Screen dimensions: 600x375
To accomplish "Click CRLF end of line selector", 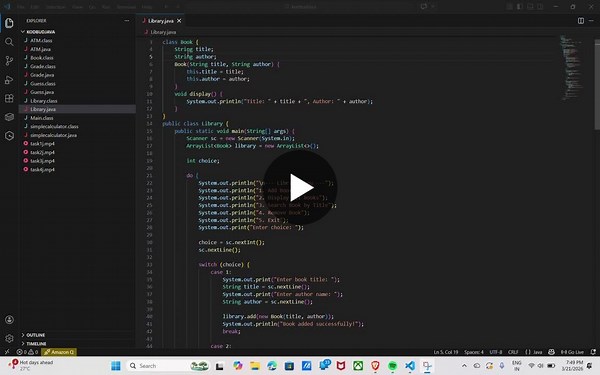I will [x=513, y=352].
